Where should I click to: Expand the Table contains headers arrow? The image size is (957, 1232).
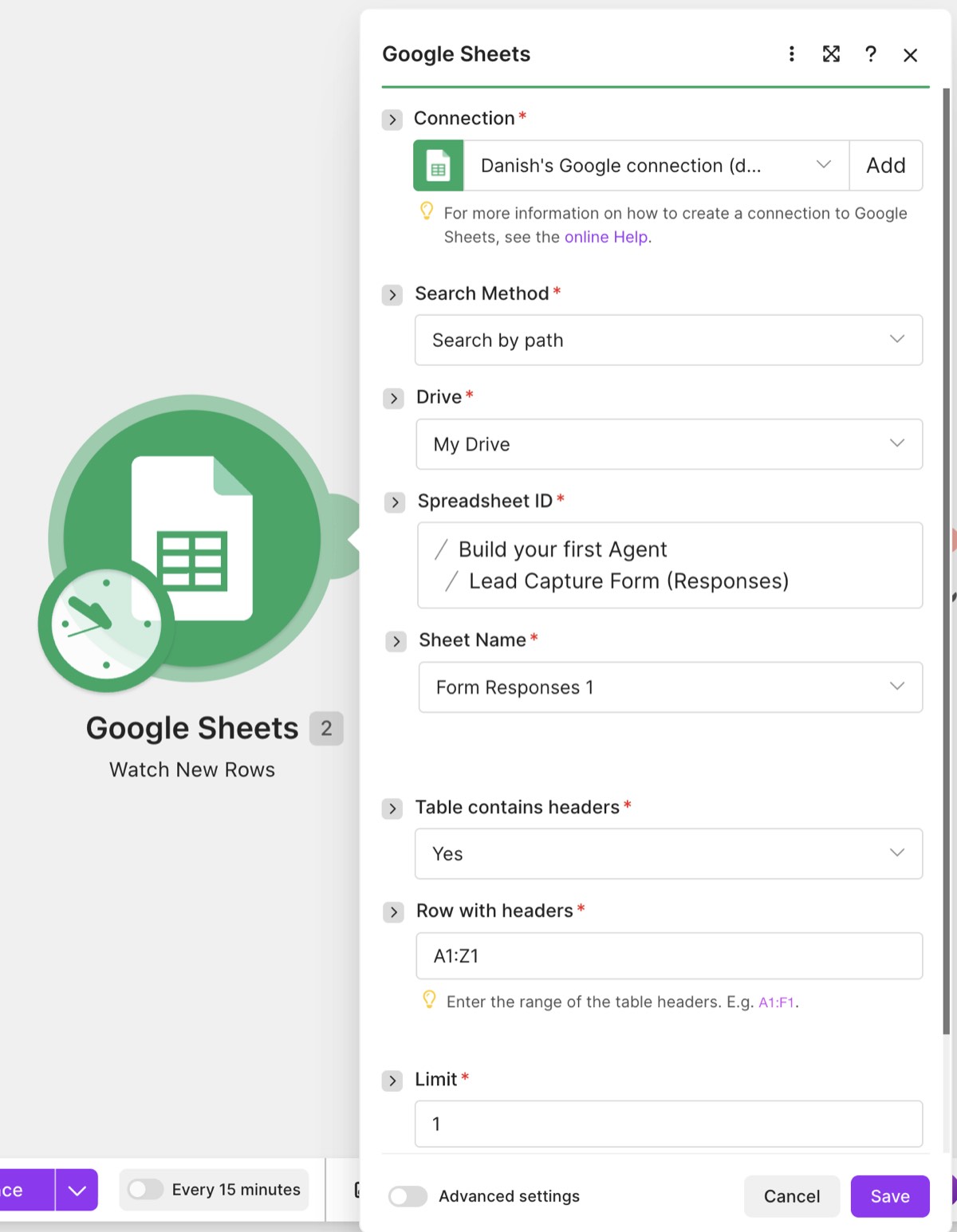point(392,809)
